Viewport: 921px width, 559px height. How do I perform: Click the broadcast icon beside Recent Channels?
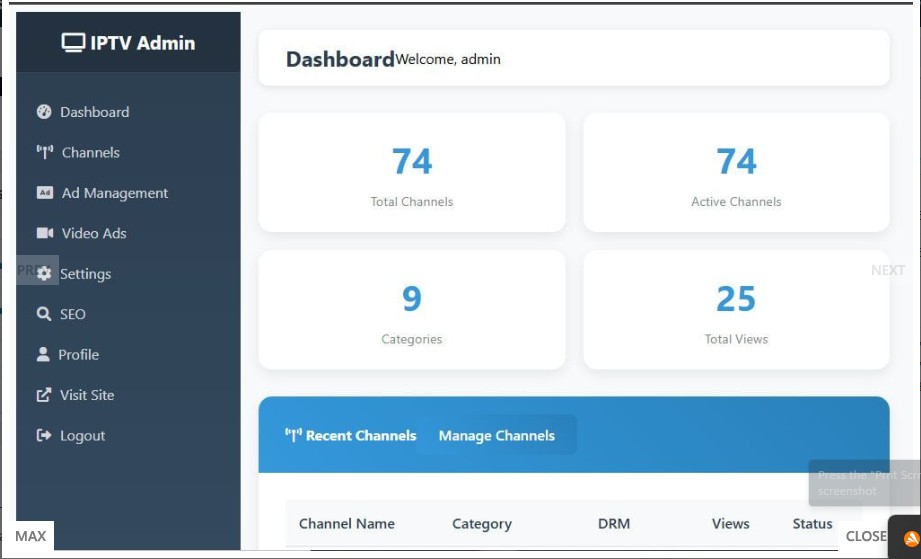pos(293,435)
